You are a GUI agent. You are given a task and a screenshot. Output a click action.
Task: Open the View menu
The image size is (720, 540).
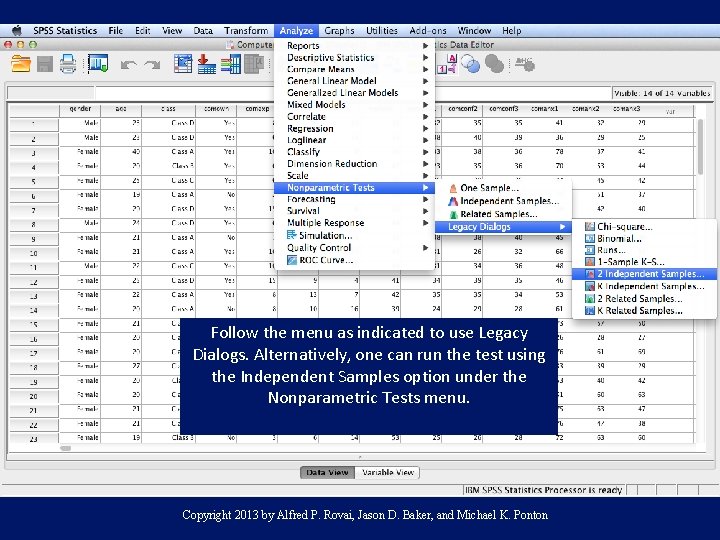click(172, 31)
